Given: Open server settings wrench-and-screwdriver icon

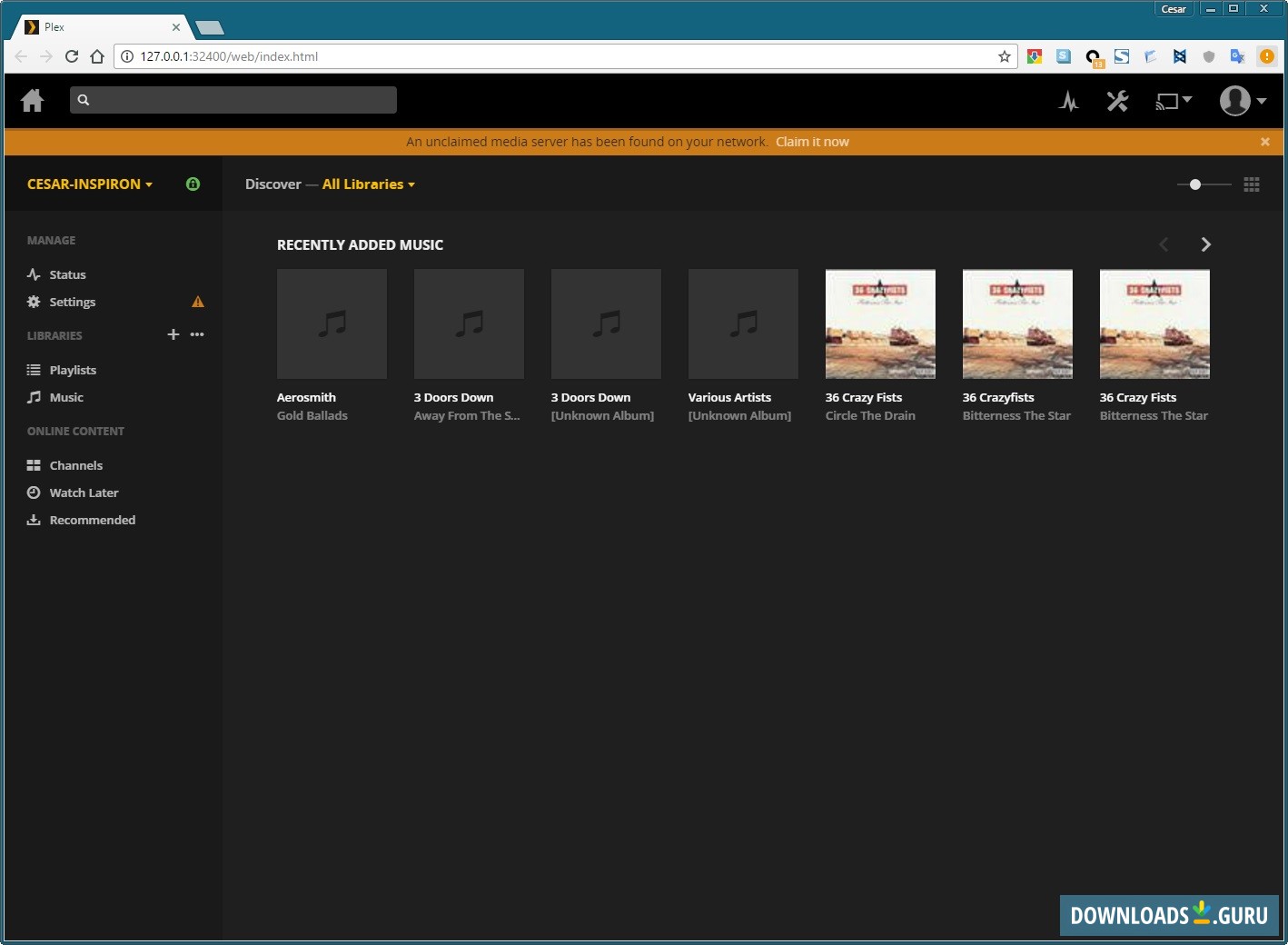Looking at the screenshot, I should pyautogui.click(x=1117, y=101).
